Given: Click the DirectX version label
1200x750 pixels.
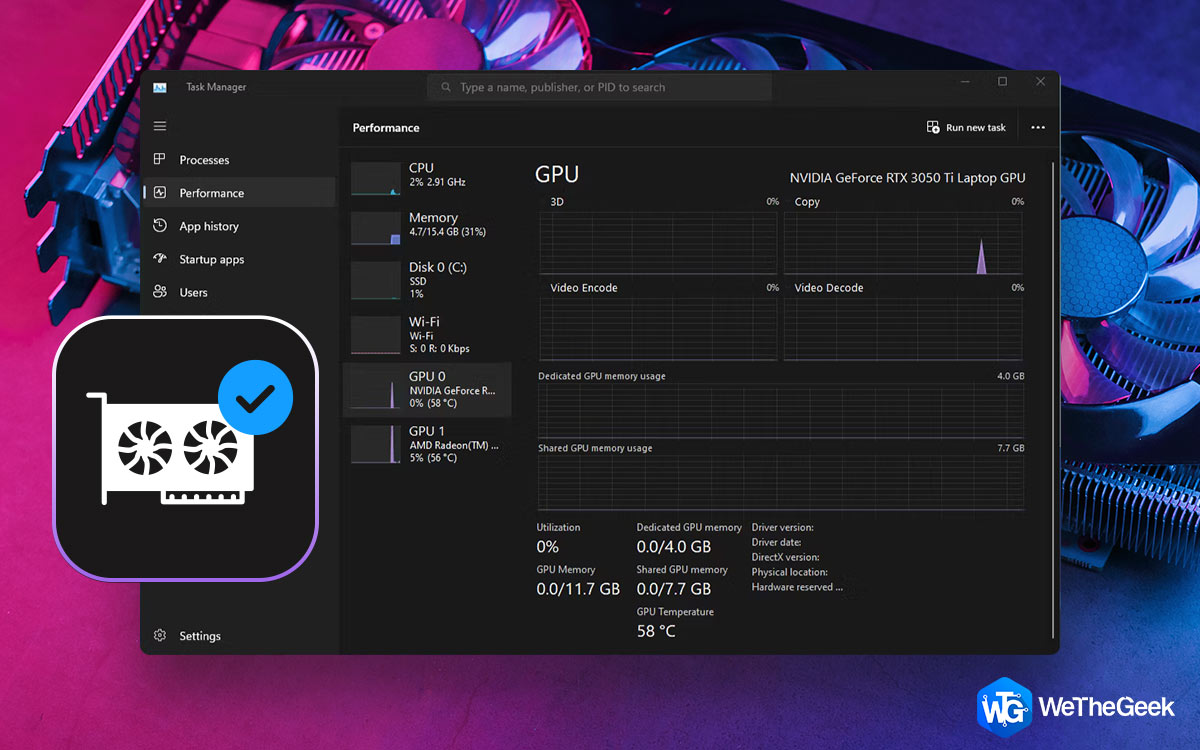Looking at the screenshot, I should click(x=786, y=557).
